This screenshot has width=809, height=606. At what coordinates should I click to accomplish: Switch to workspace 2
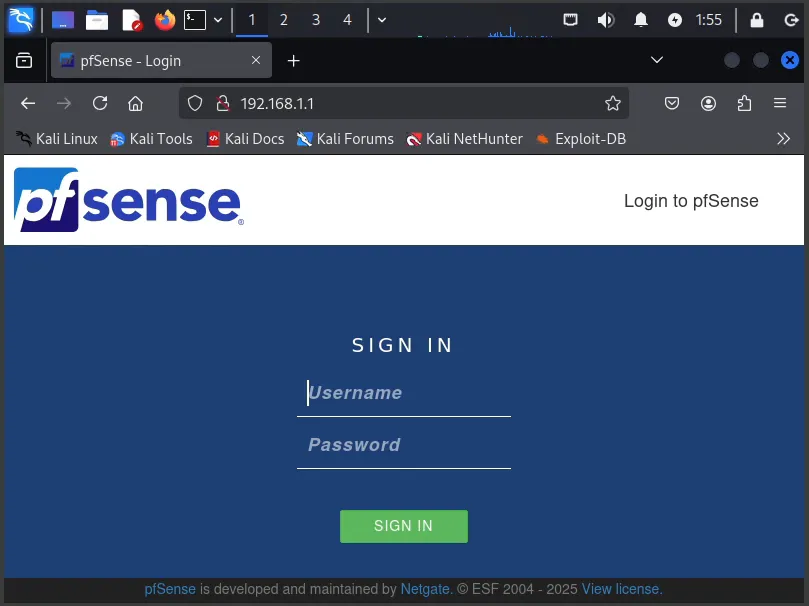pyautogui.click(x=283, y=20)
